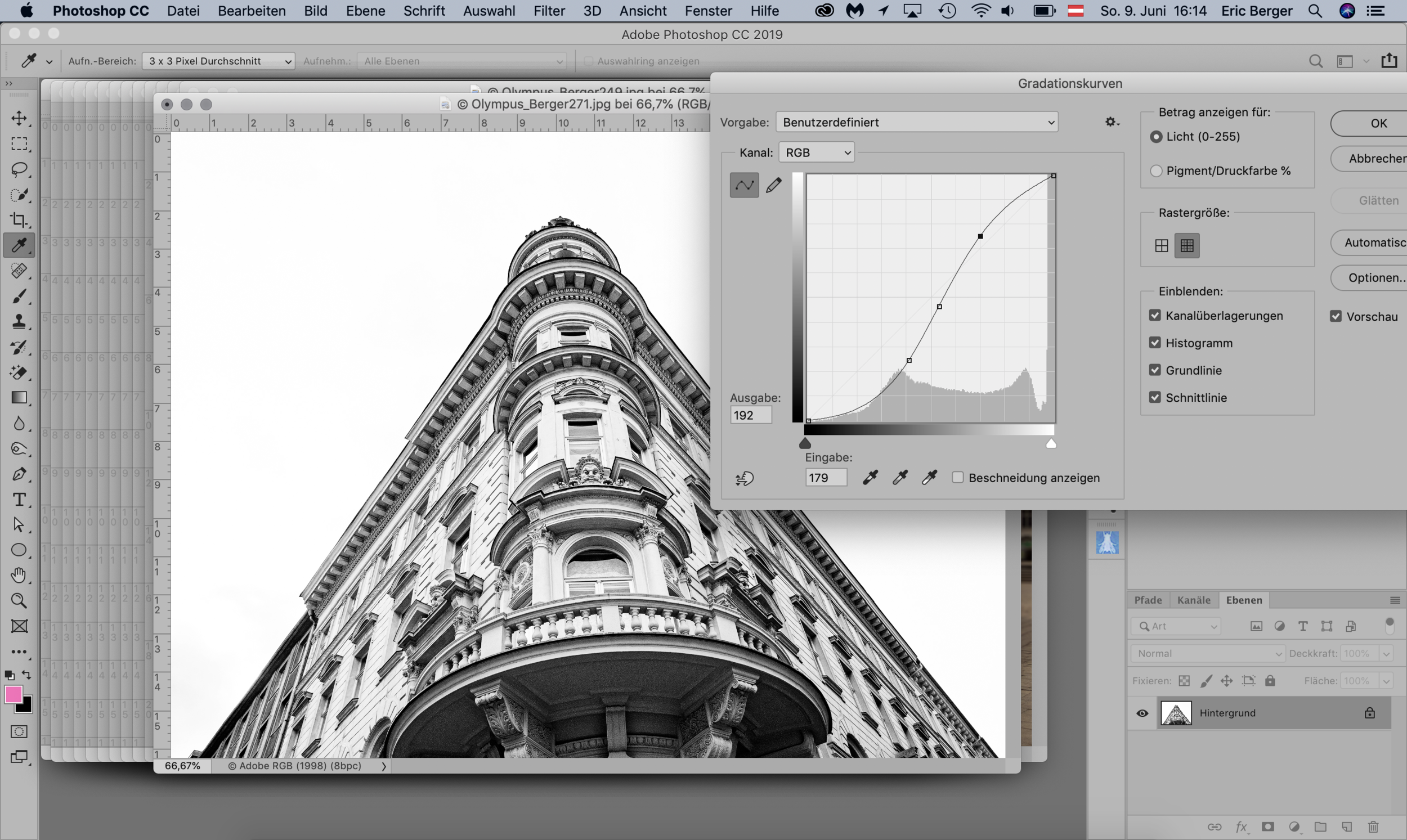Open the Filter menu

(x=549, y=11)
